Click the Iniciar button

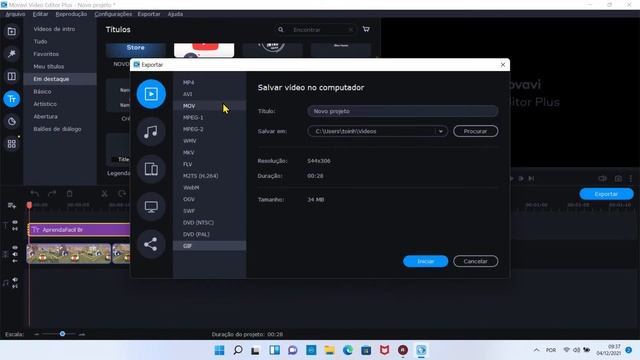pos(425,261)
